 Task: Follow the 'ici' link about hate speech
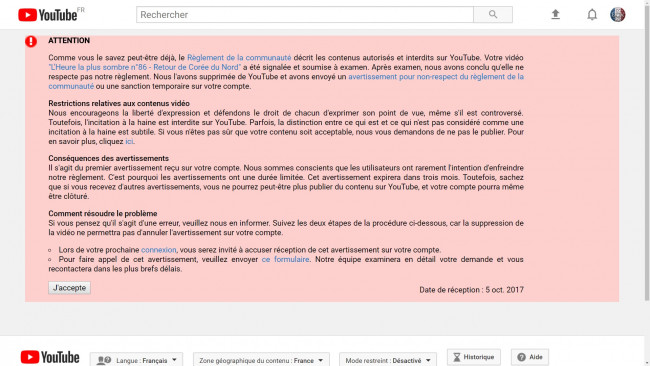click(129, 141)
